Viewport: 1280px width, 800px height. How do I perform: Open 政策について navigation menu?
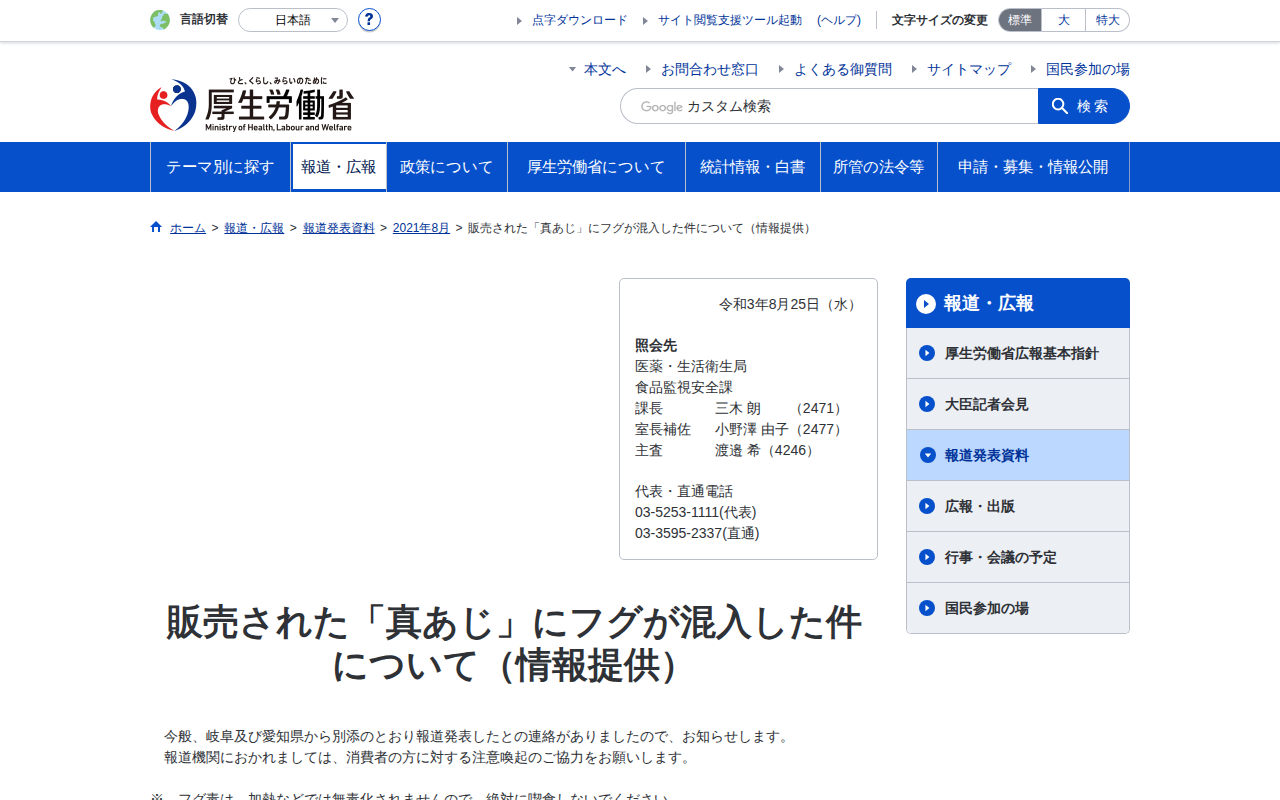(447, 167)
